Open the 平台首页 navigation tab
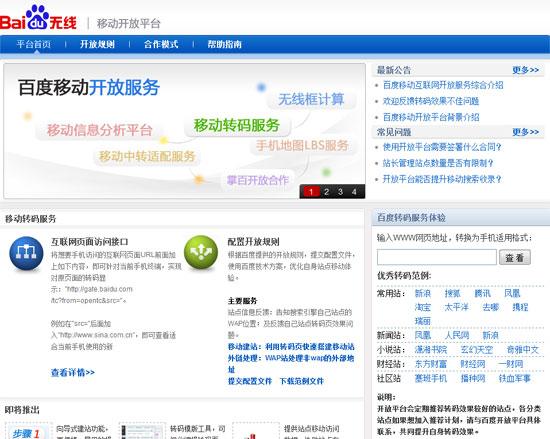 (x=33, y=44)
